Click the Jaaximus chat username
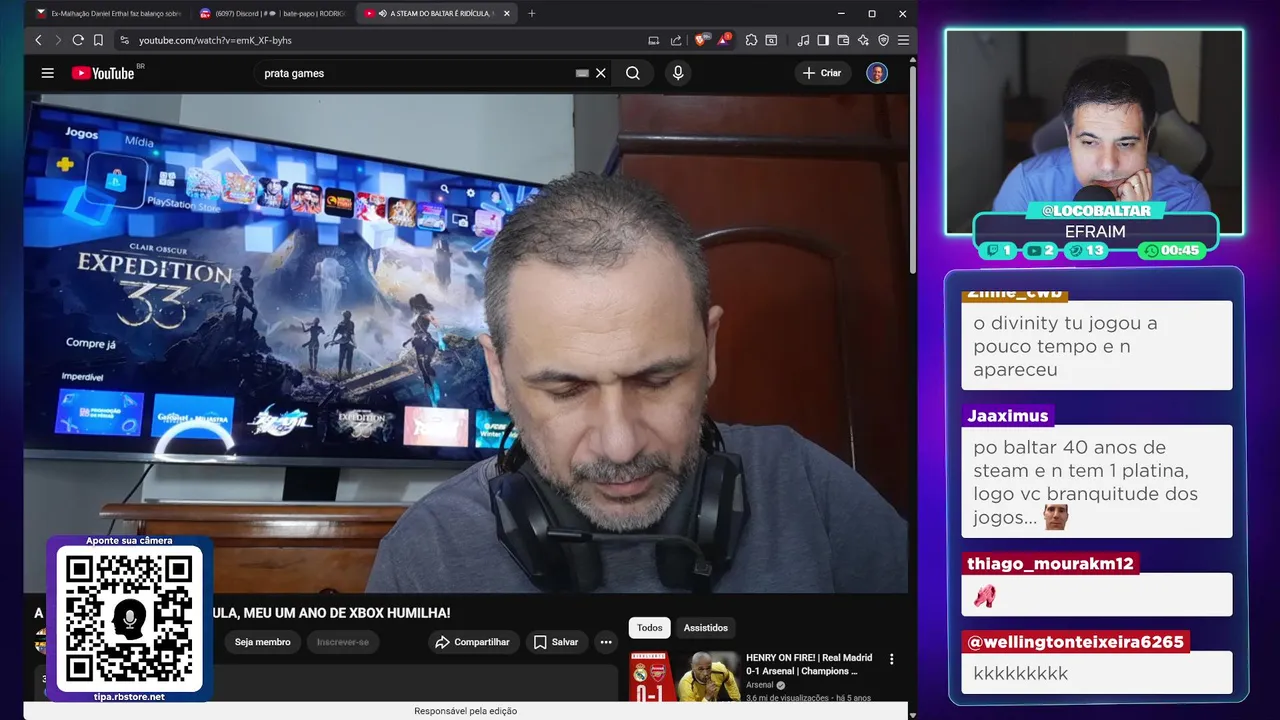The image size is (1280, 720). [x=1008, y=416]
